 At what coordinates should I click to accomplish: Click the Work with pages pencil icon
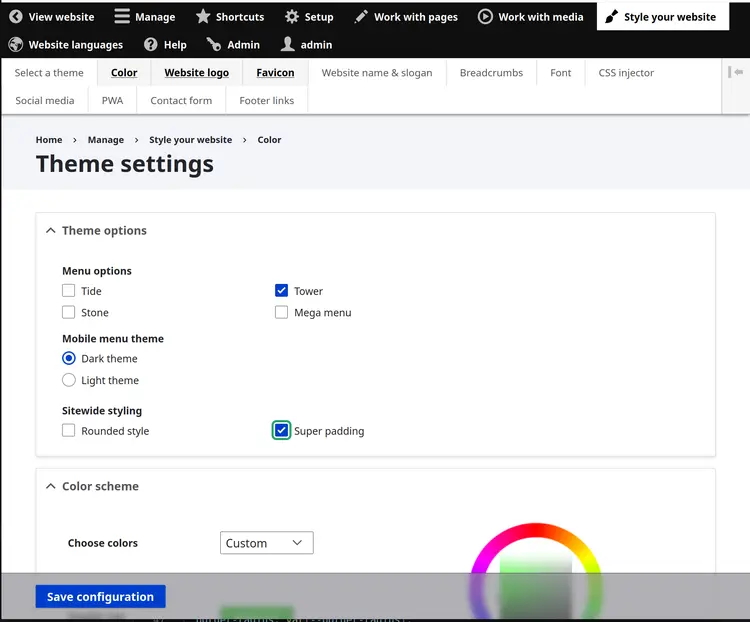[x=361, y=17]
